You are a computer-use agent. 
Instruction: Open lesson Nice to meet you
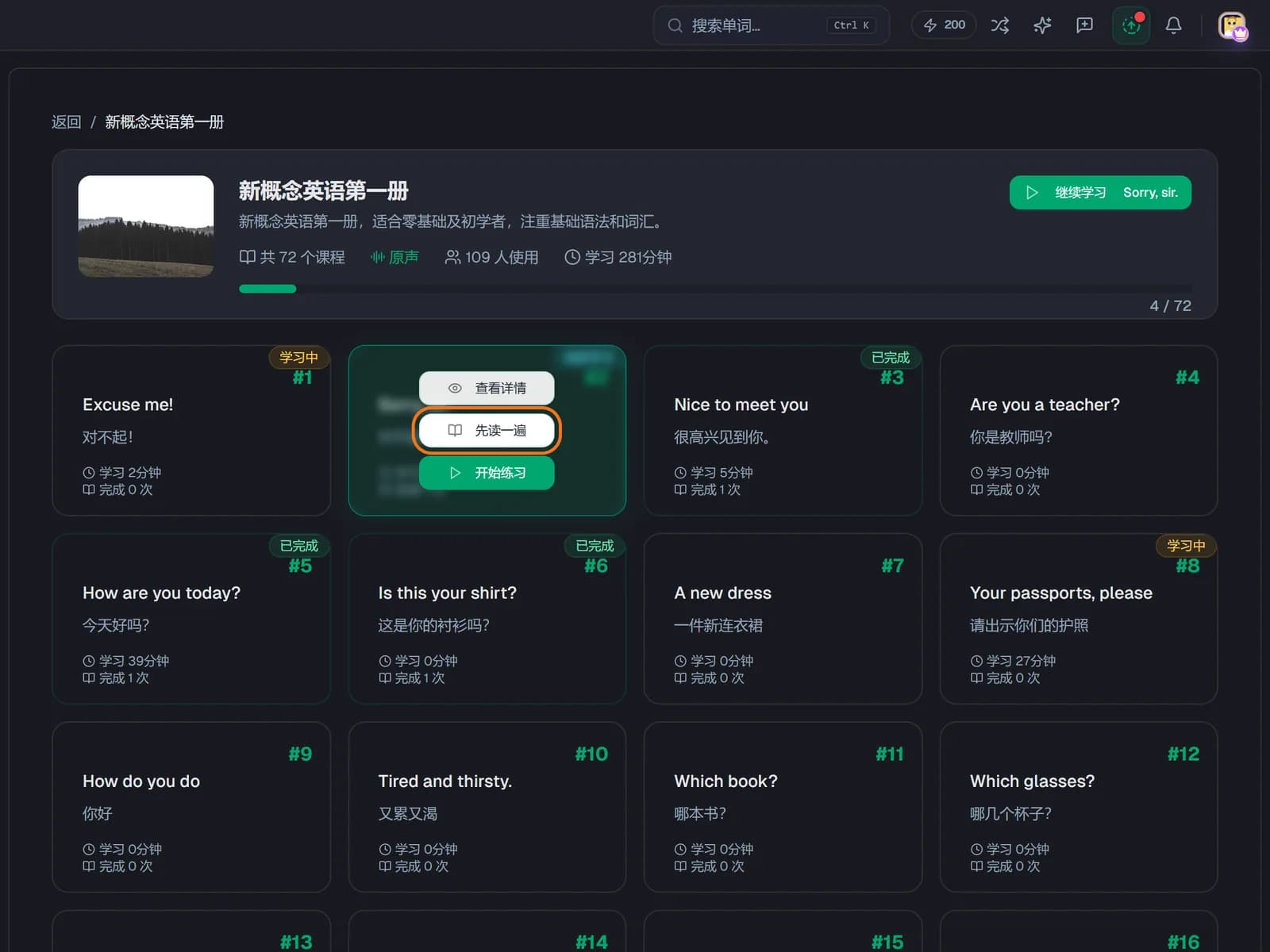(783, 431)
